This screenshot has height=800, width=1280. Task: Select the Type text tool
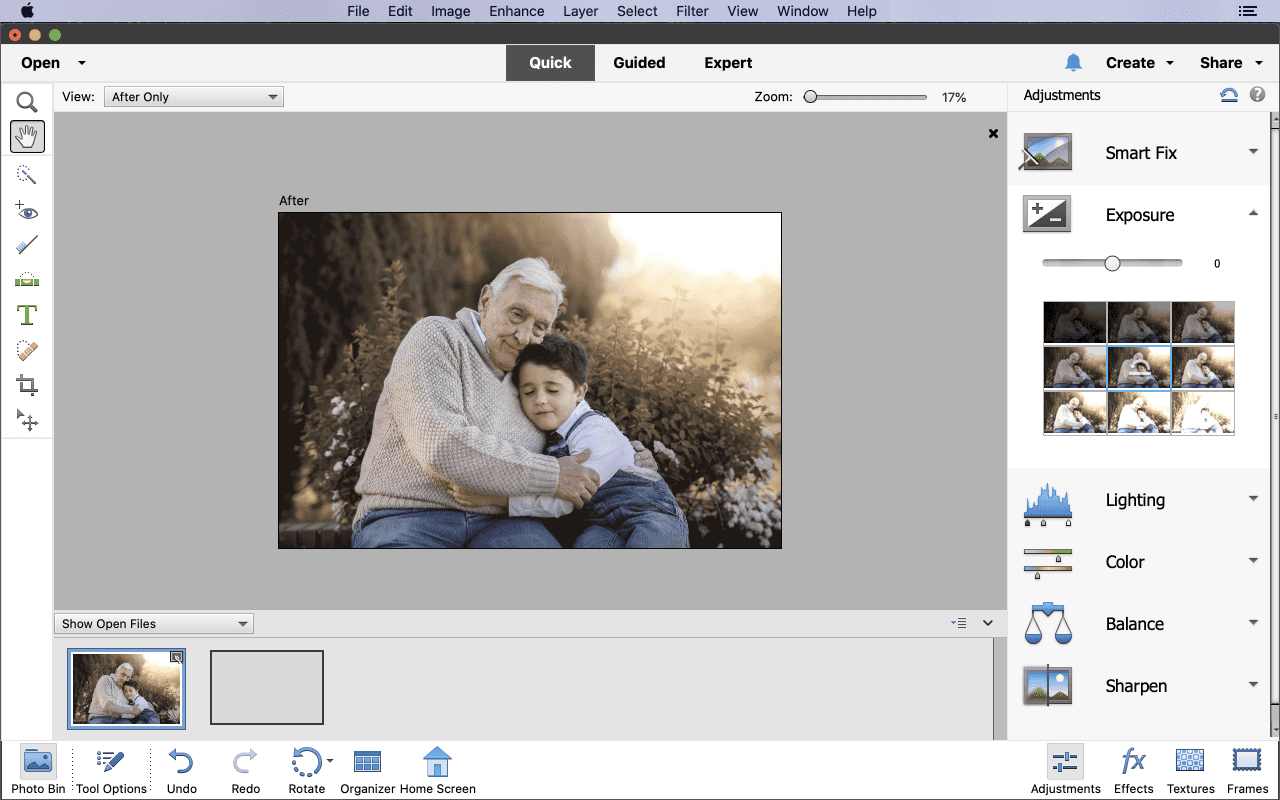point(27,315)
